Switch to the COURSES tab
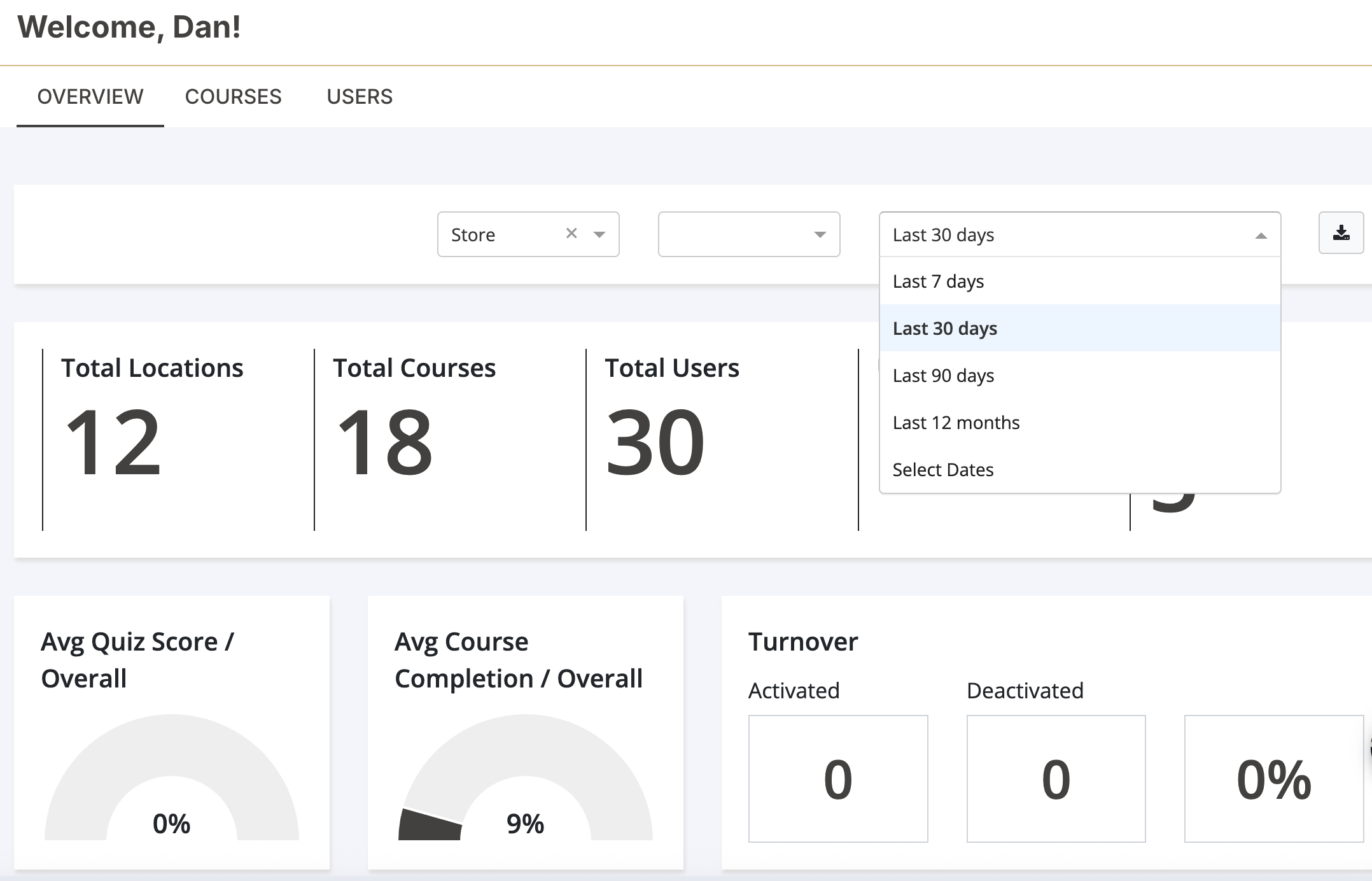The image size is (1372, 881). coord(233,97)
